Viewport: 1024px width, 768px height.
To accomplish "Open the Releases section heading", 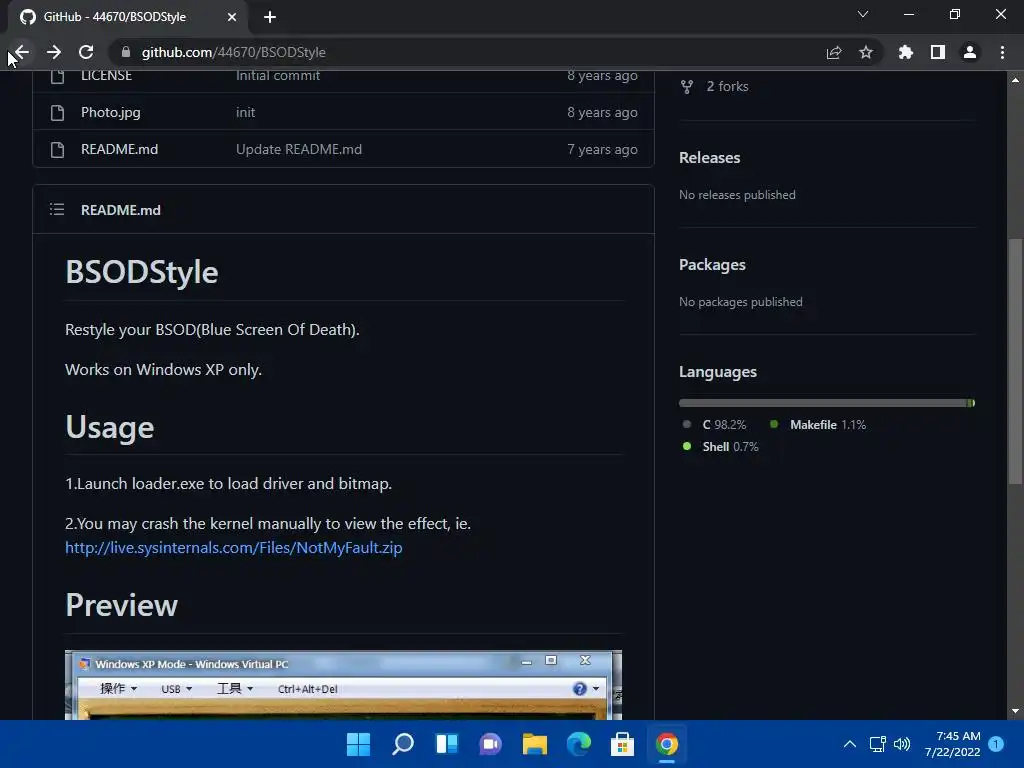I will point(709,158).
